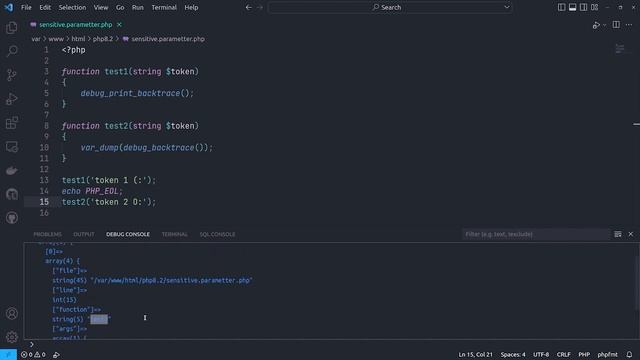Screen dimensions: 640x360
Task: Open the Extensions view
Action: [x=12, y=123]
